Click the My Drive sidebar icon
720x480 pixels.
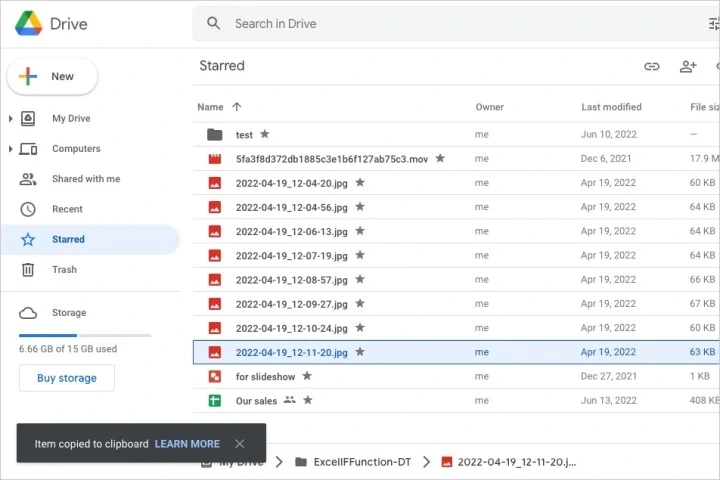(28, 119)
